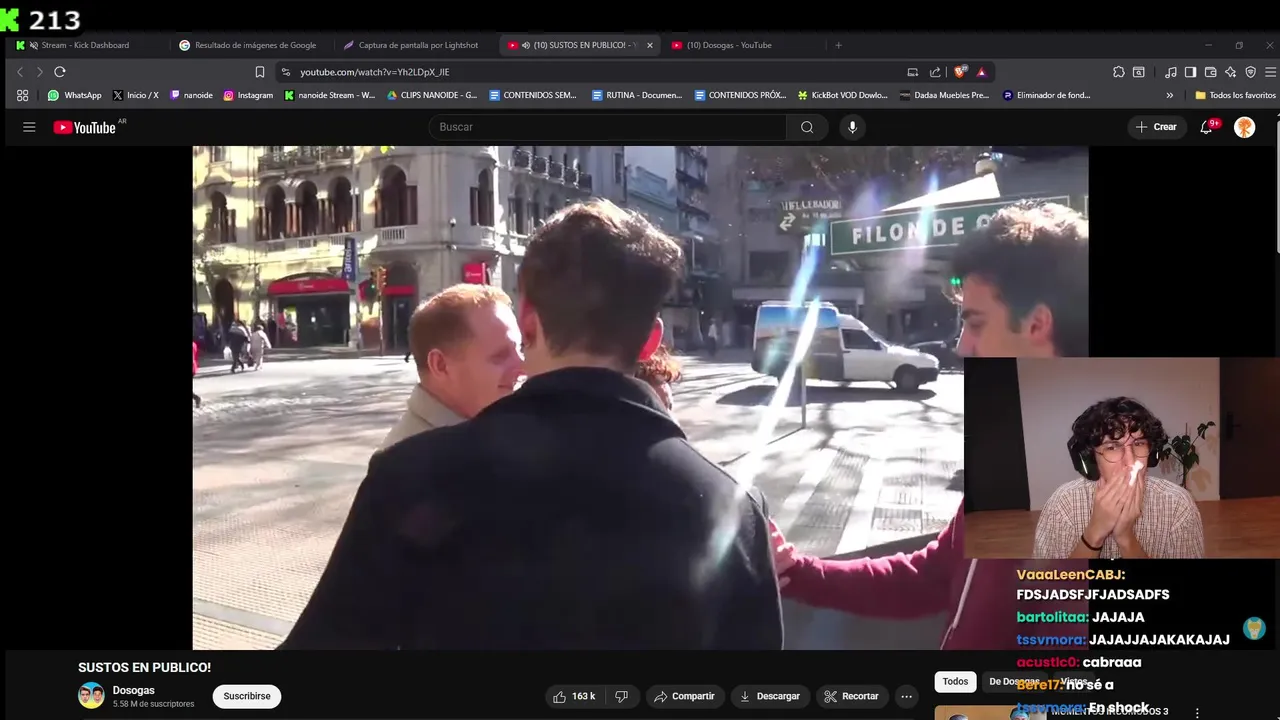
Task: Open the Instagram bookmark
Action: (248, 95)
